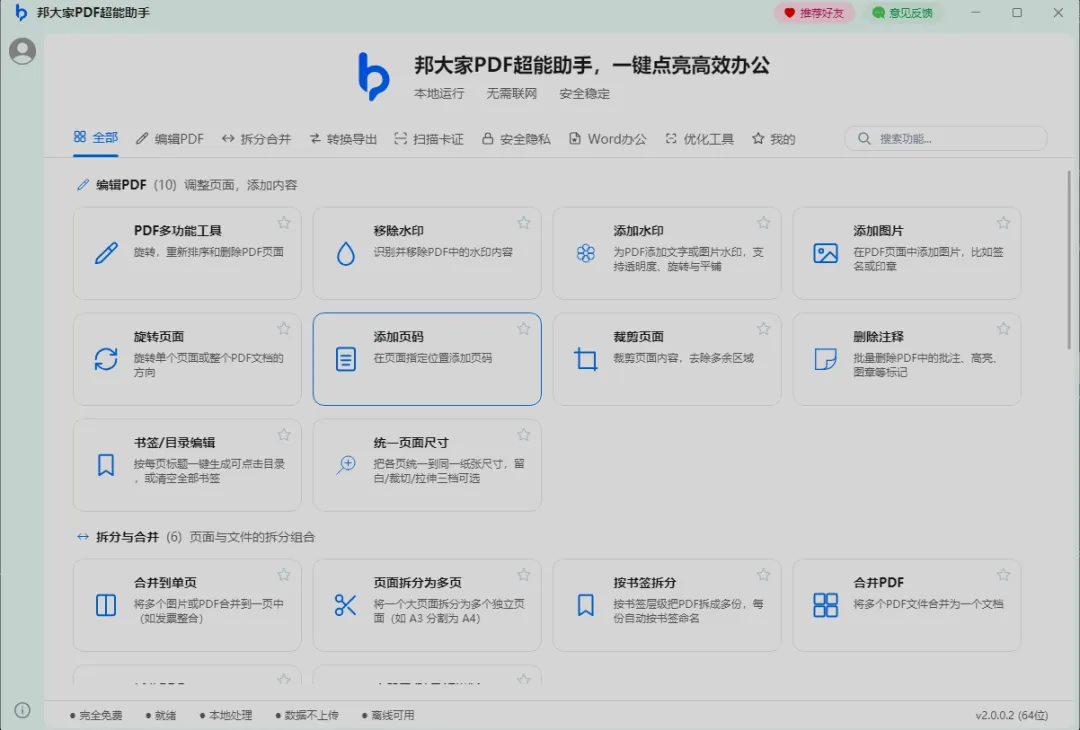Favorite 删除注释 with its star

pos(1003,328)
